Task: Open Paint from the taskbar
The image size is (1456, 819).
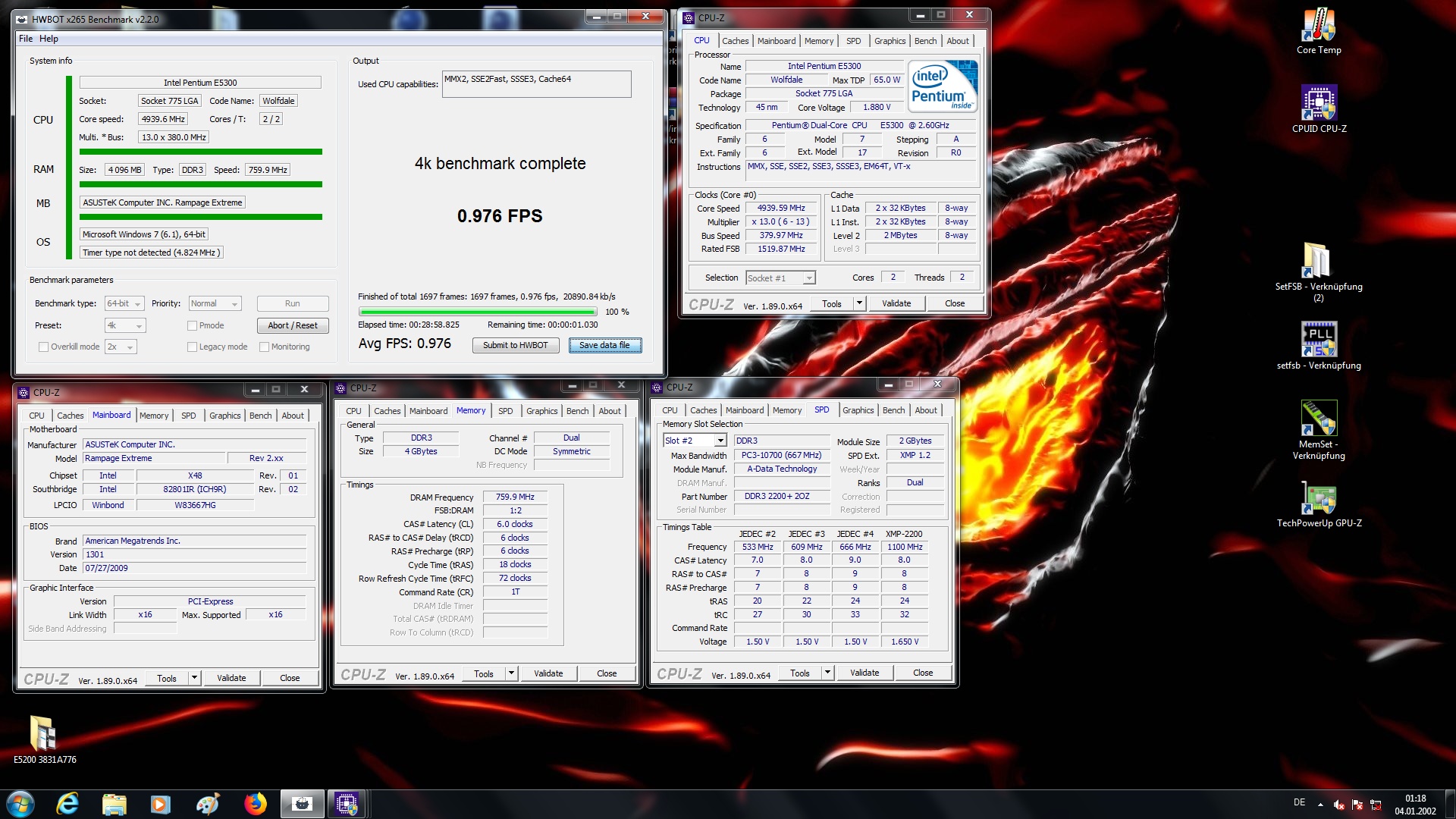Action: 207,804
